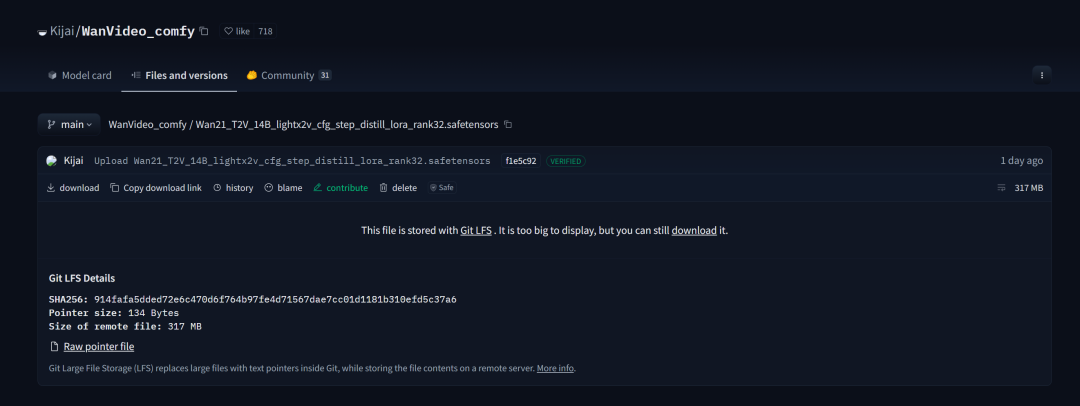Open the contribute option

[x=340, y=187]
